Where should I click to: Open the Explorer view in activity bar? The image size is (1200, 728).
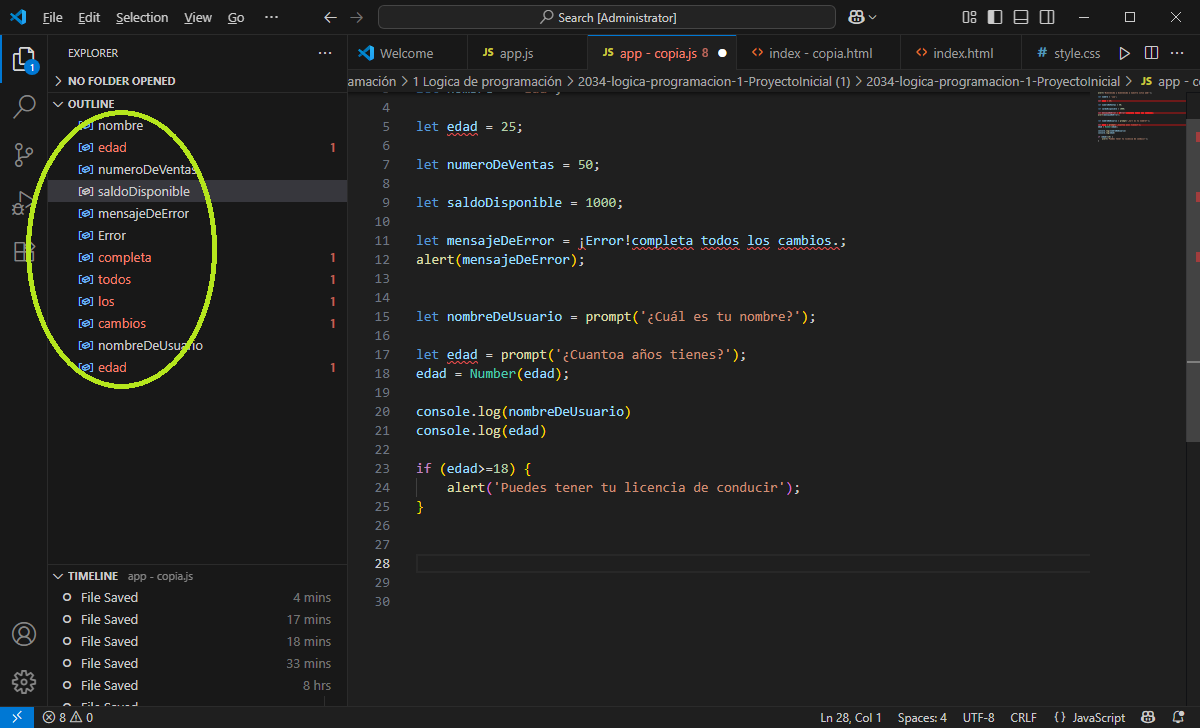pos(24,59)
